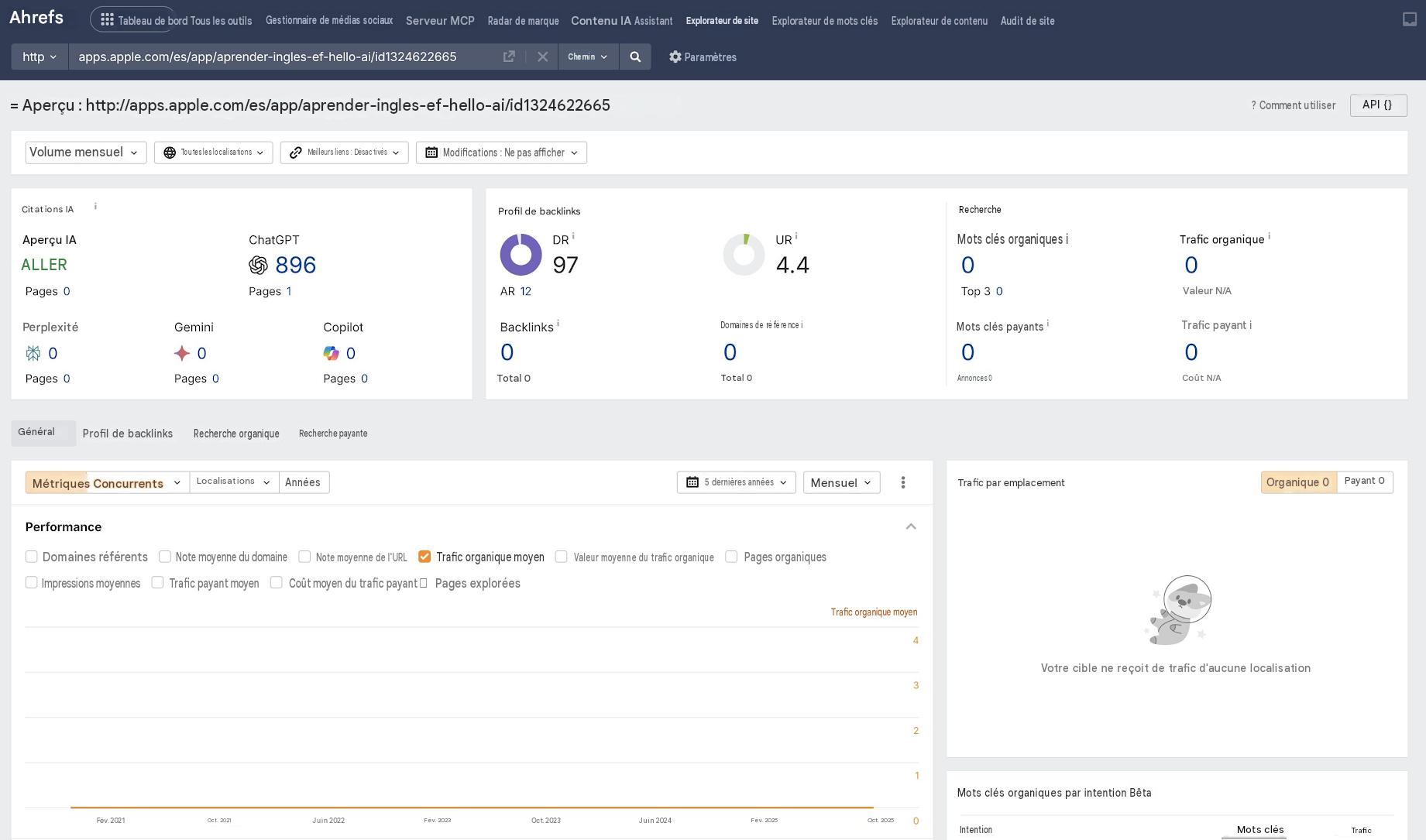The image size is (1426, 840).
Task: Check the Pages explorées checkbox
Action: pyautogui.click(x=423, y=583)
